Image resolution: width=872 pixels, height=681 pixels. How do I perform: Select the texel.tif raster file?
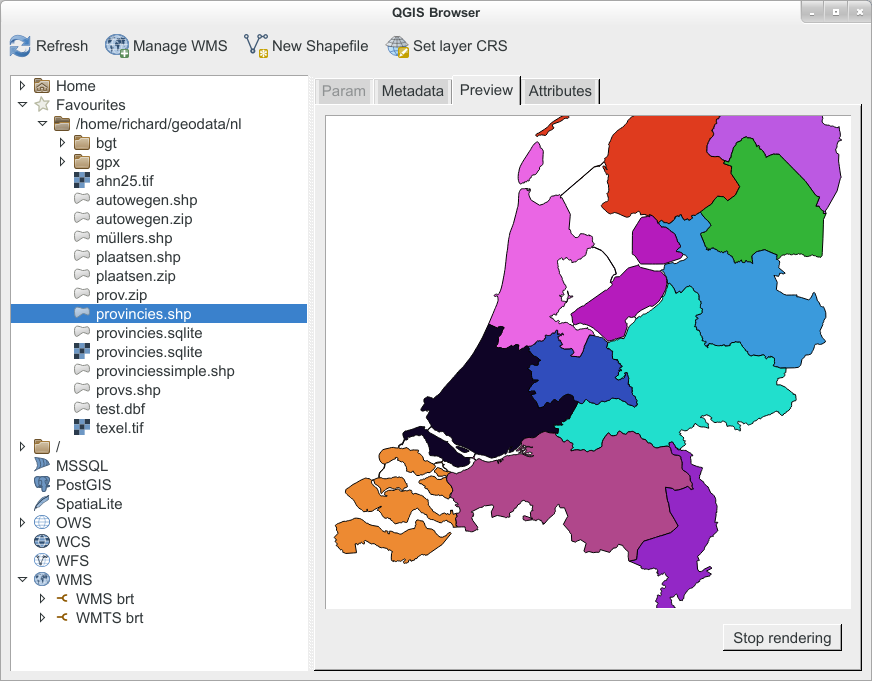coord(120,428)
